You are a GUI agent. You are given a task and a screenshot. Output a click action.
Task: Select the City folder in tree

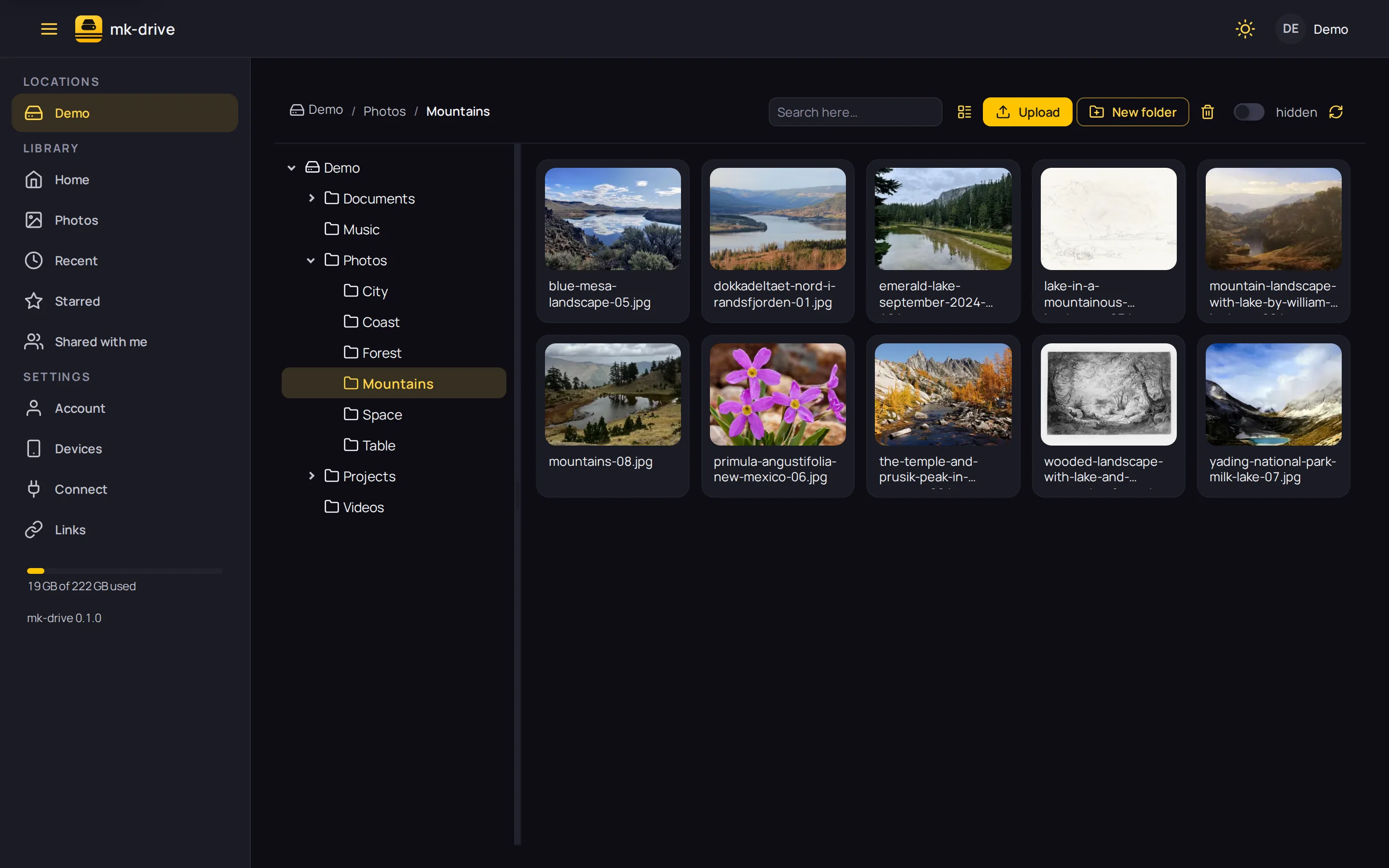(394, 291)
